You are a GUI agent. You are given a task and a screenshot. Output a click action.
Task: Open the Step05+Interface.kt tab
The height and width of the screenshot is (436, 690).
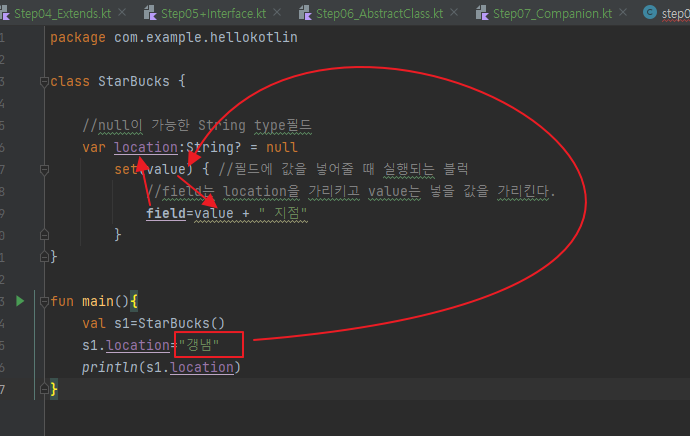(x=213, y=14)
